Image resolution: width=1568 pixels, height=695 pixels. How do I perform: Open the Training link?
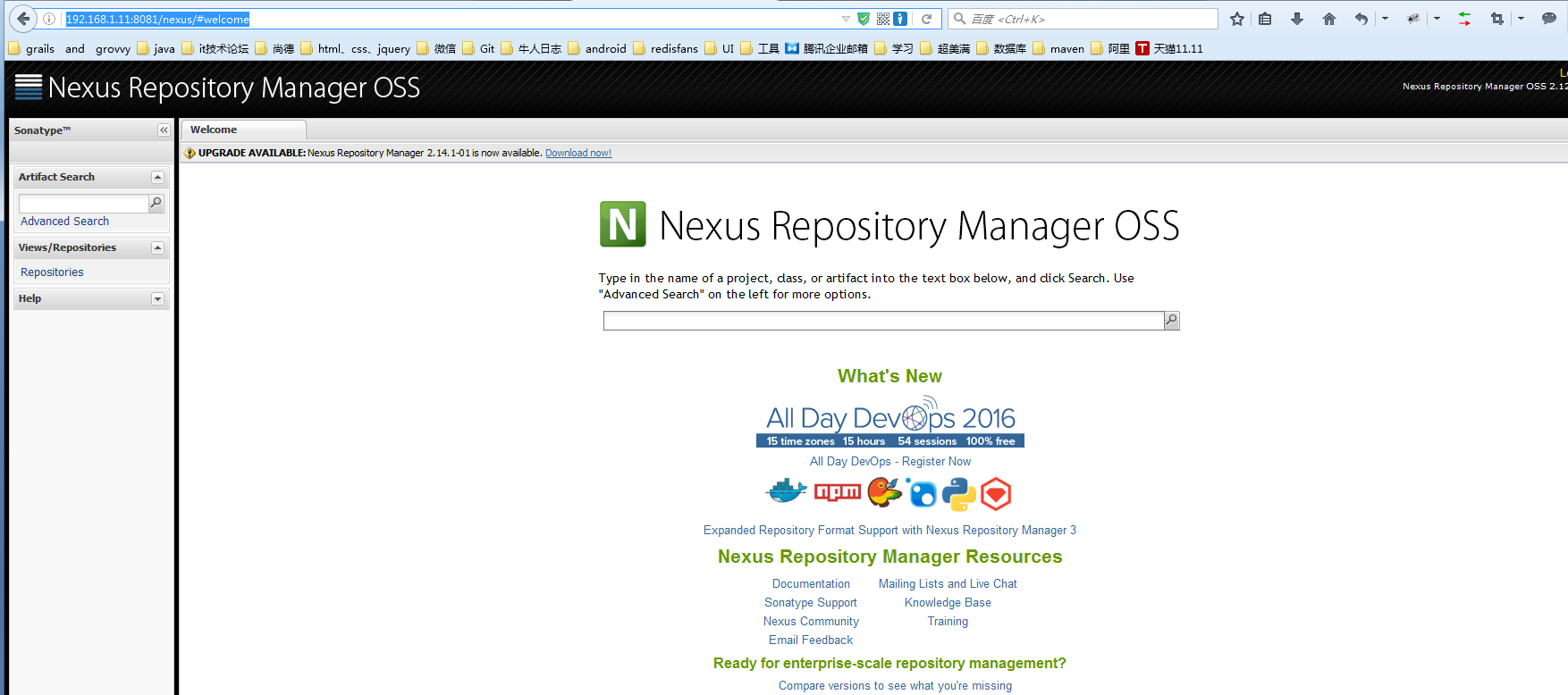(948, 621)
